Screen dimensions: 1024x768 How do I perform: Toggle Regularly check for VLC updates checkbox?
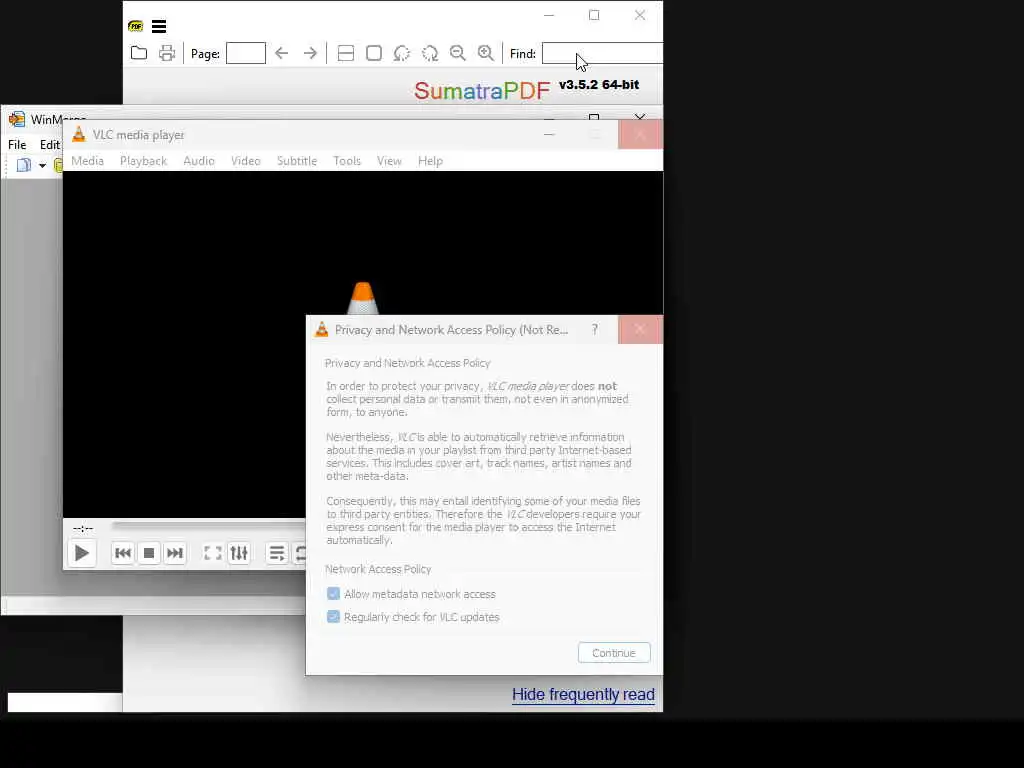coord(333,616)
